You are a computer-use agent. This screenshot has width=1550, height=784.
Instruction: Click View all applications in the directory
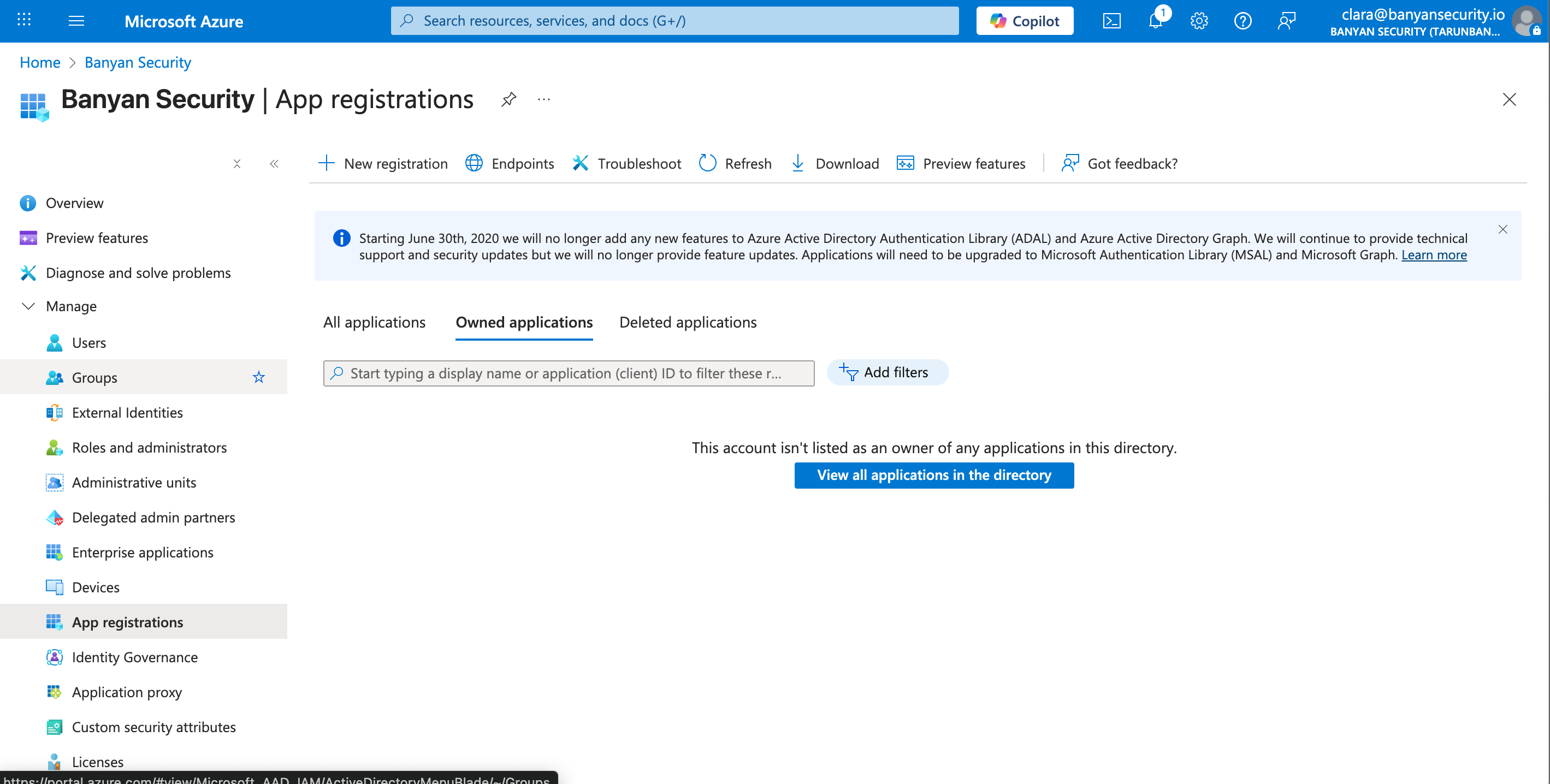tap(933, 476)
